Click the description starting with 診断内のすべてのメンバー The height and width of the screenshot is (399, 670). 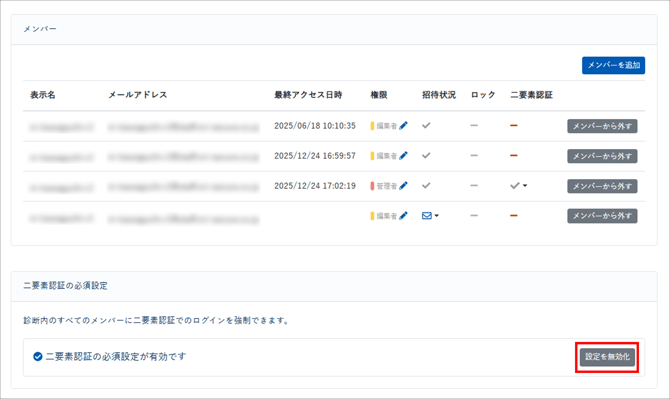[156, 320]
